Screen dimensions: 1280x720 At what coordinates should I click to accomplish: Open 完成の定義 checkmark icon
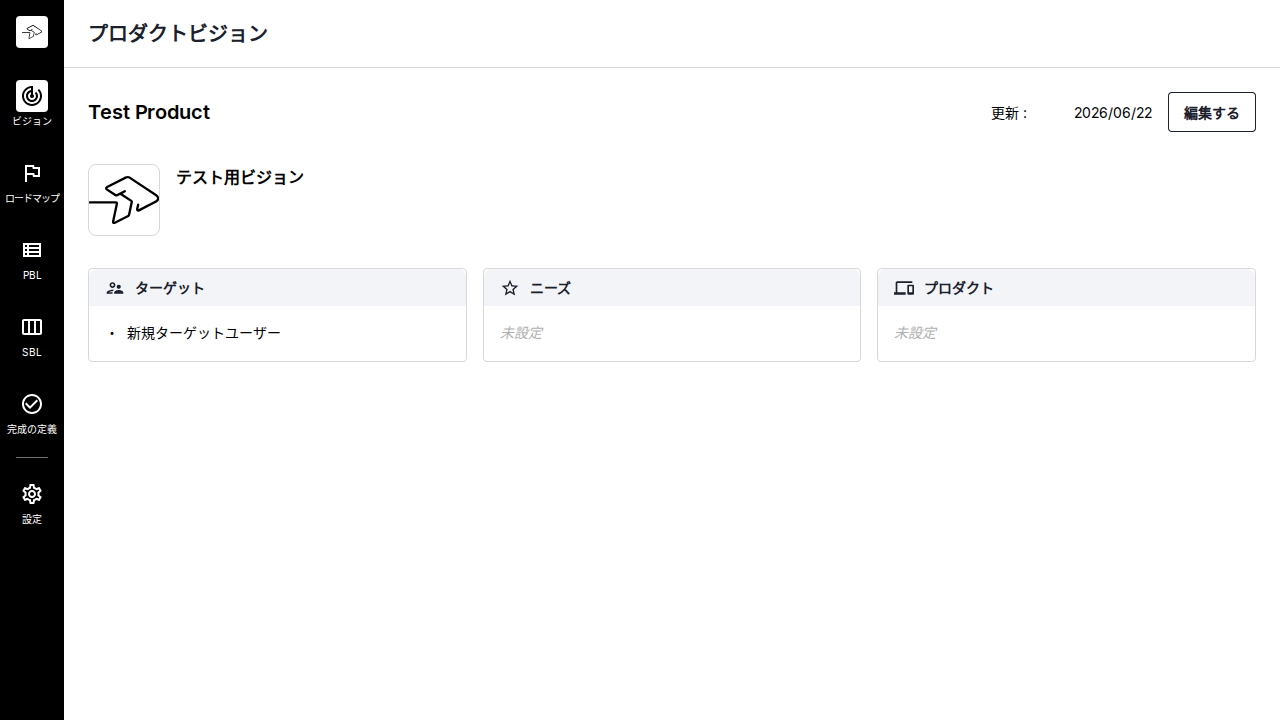[32, 404]
